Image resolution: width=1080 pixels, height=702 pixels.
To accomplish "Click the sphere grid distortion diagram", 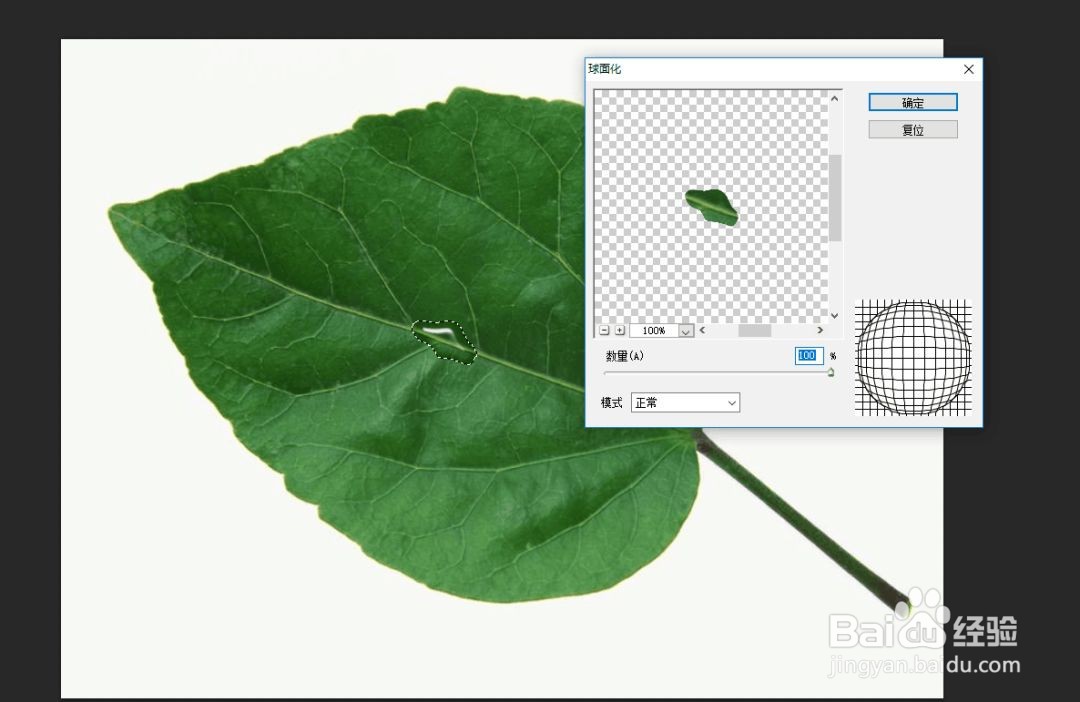I will pyautogui.click(x=913, y=357).
